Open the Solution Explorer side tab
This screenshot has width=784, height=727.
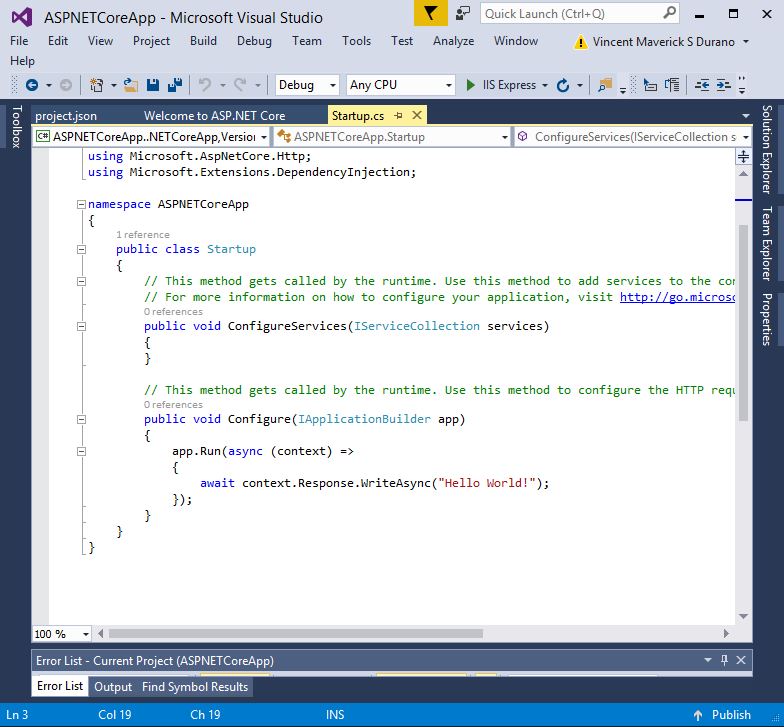[x=766, y=149]
